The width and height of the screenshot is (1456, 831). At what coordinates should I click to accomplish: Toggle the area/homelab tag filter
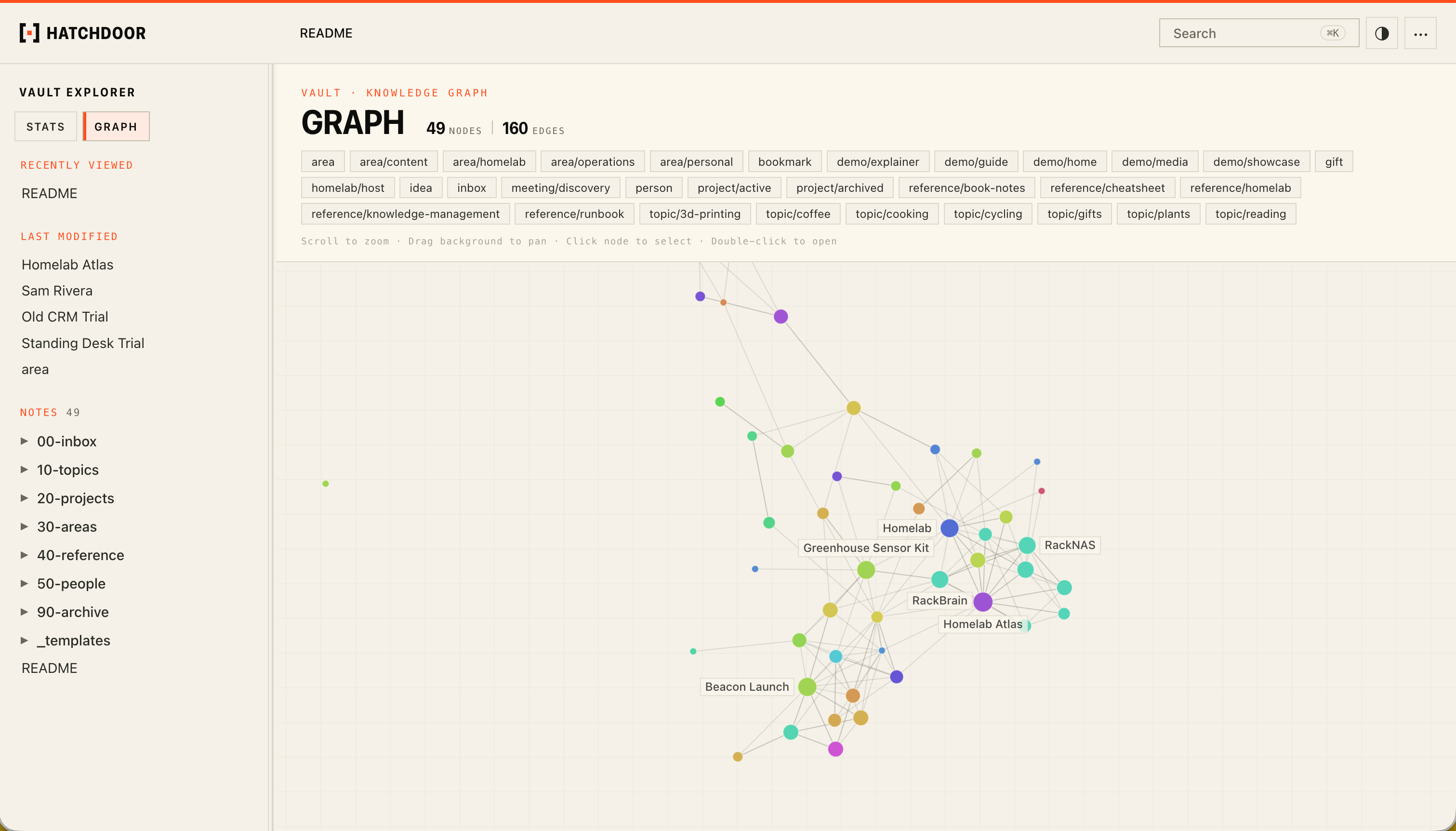coord(490,161)
